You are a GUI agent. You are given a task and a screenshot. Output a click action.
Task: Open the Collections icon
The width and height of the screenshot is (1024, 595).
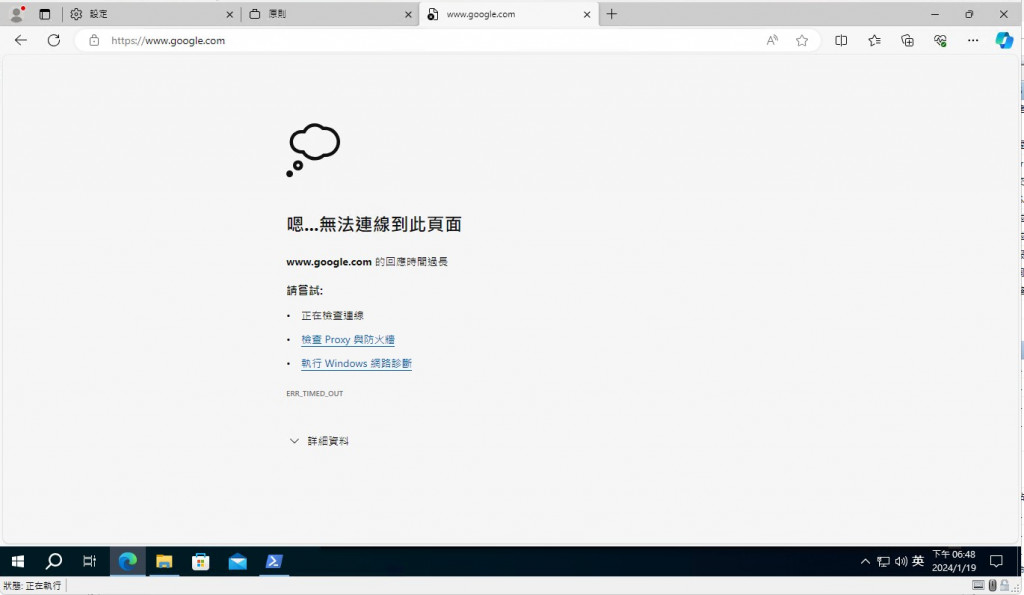point(907,40)
